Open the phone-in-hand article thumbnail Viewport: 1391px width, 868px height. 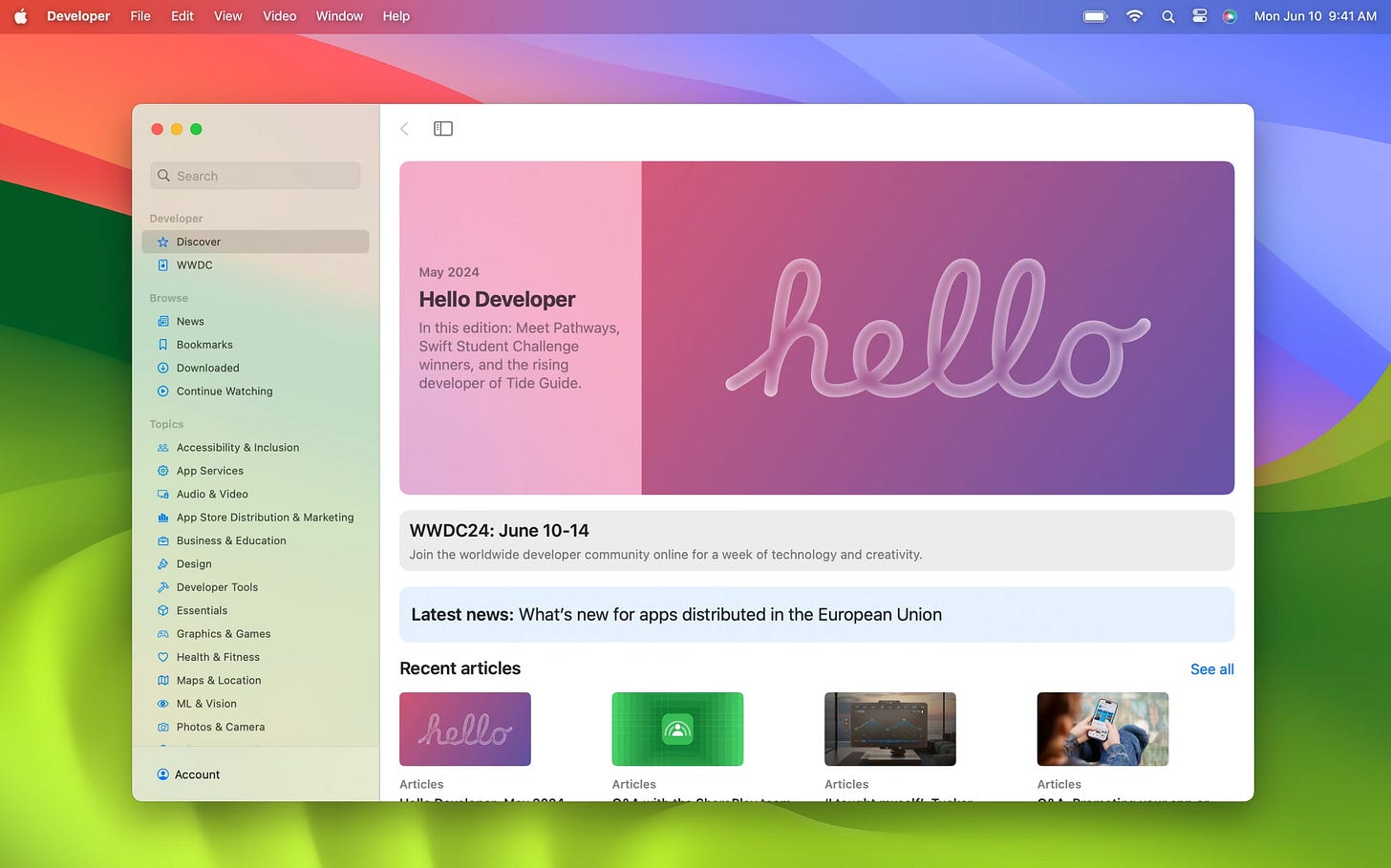pos(1102,729)
